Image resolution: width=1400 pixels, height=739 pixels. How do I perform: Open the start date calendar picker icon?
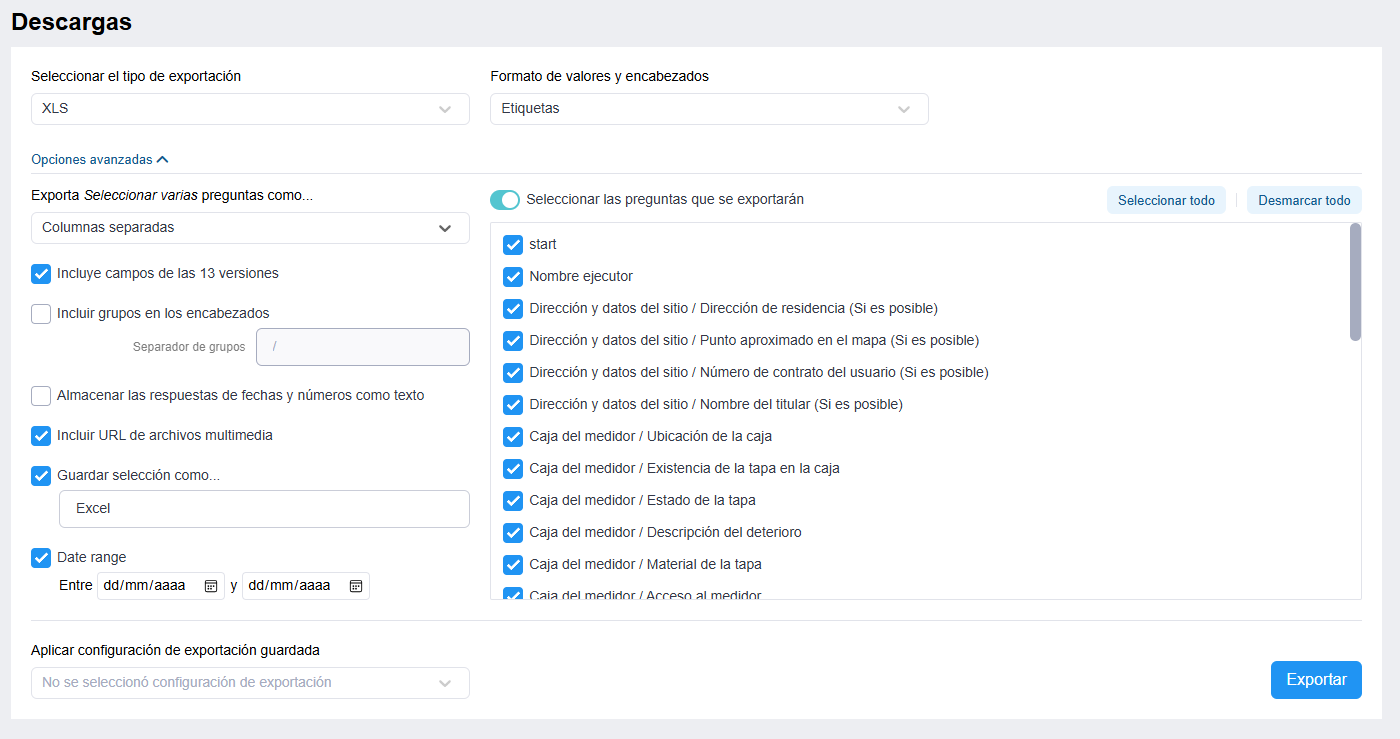coord(211,586)
